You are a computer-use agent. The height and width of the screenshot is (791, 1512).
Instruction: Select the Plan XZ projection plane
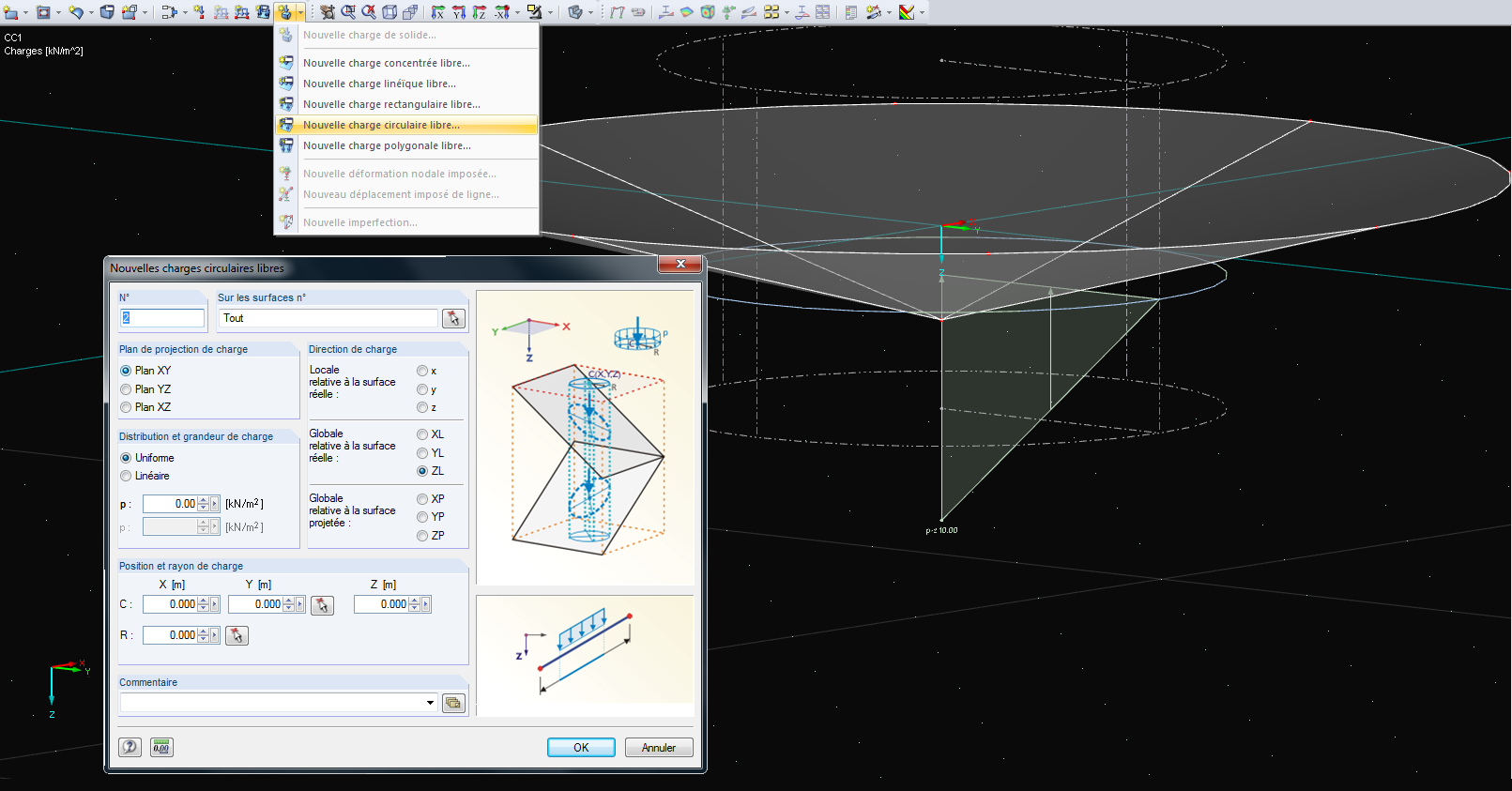126,407
